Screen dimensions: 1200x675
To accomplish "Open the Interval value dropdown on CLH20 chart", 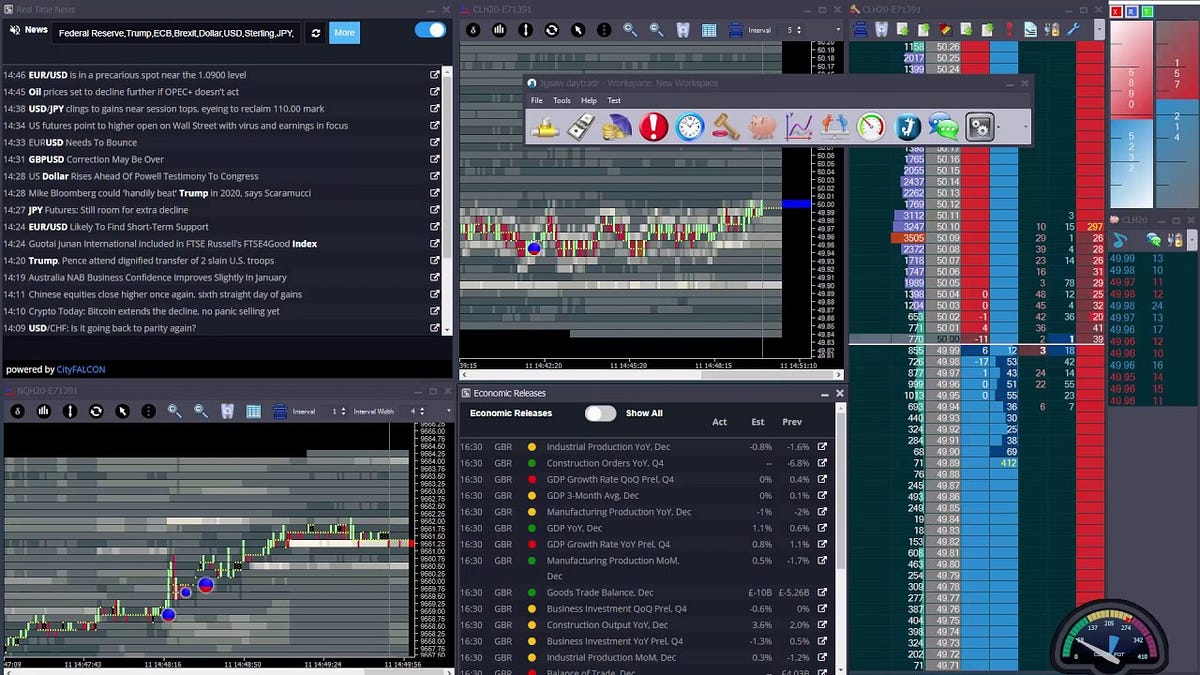I will pyautogui.click(x=795, y=30).
